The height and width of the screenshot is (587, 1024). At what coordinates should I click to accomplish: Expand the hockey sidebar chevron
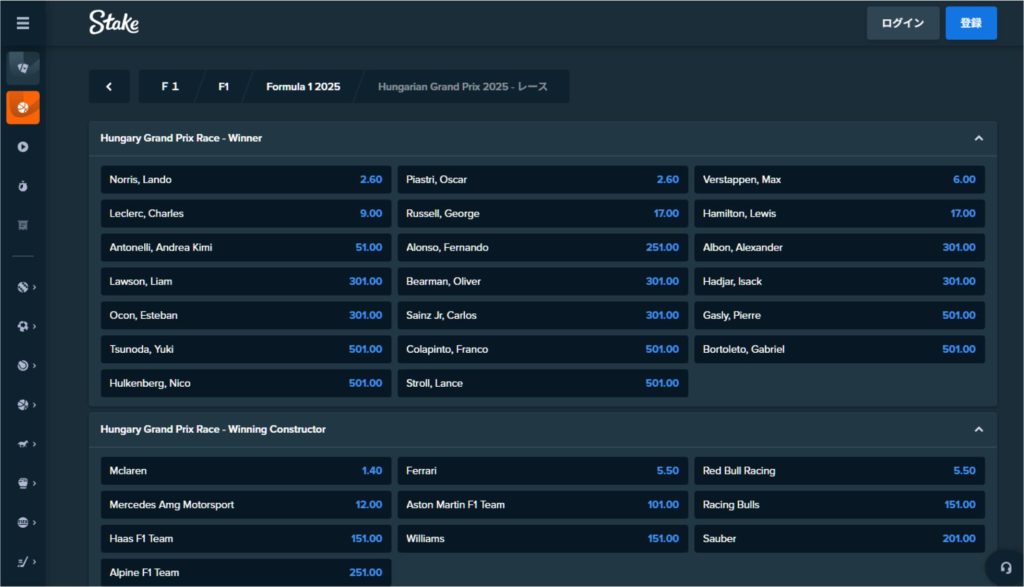tap(34, 562)
